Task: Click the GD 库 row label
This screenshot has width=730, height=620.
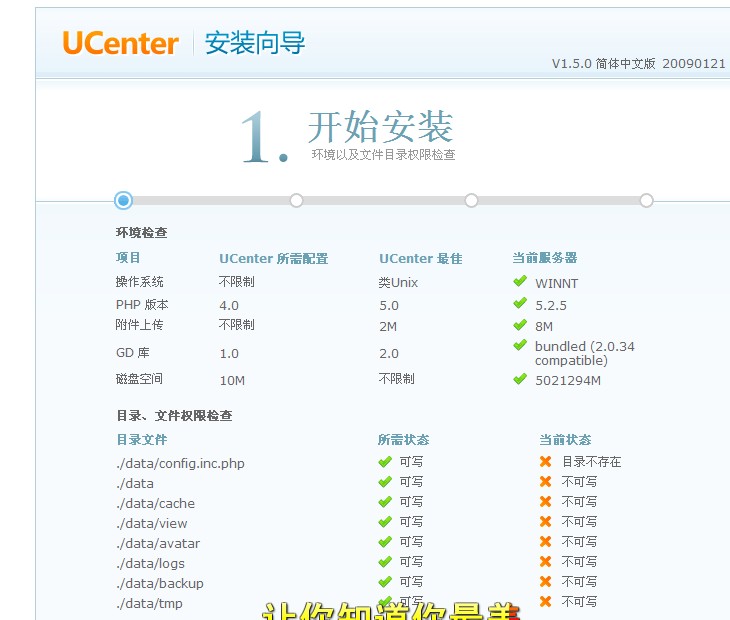Action: tap(133, 353)
